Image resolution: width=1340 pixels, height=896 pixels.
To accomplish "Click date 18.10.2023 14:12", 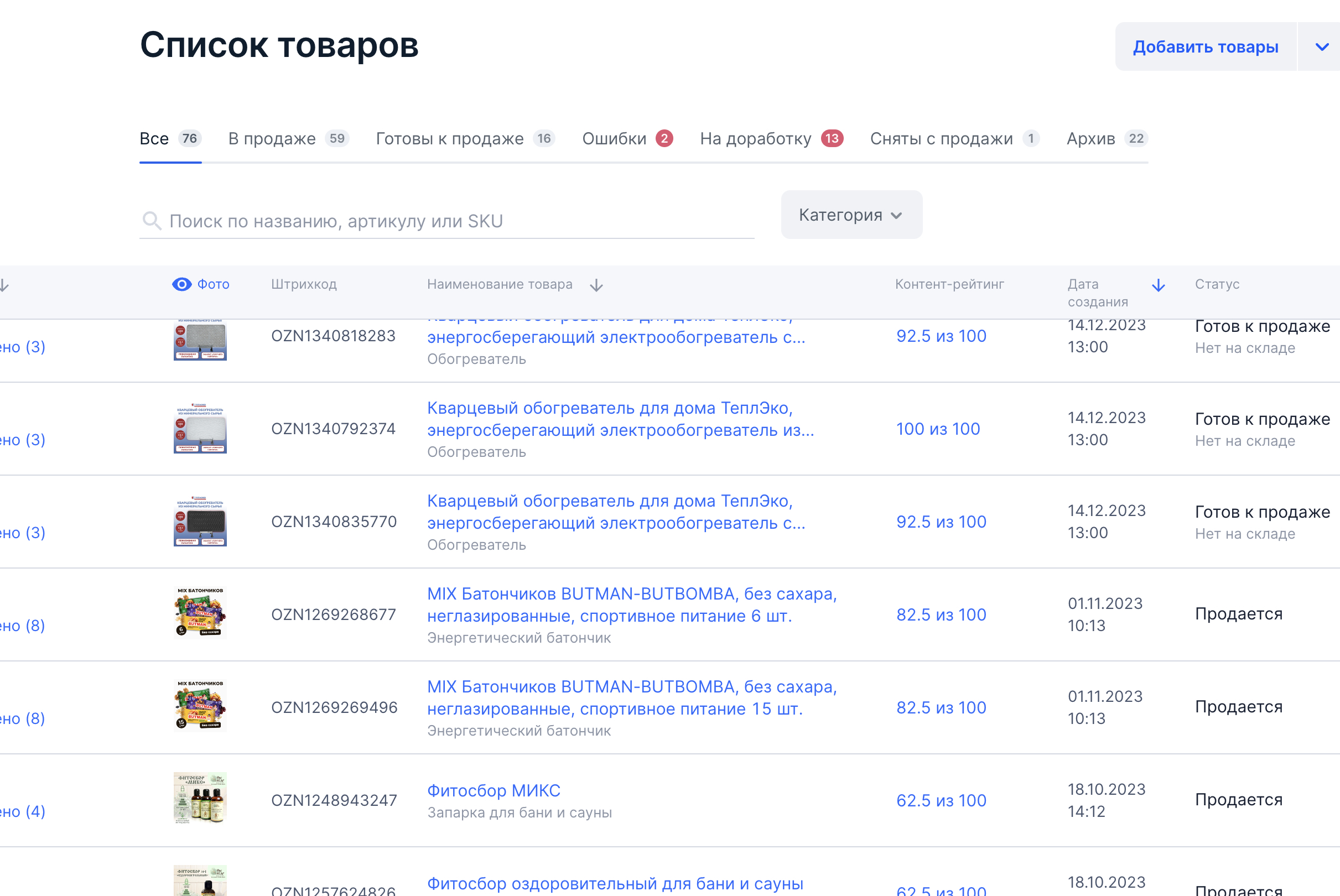I will tap(1107, 800).
